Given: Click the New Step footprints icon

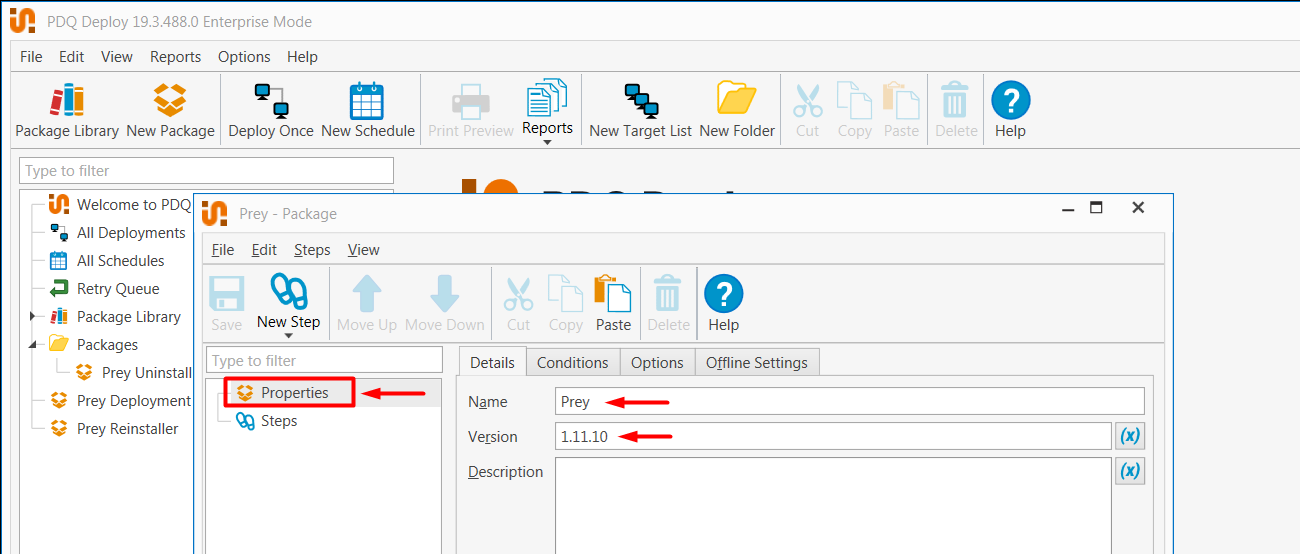Looking at the screenshot, I should 288,292.
